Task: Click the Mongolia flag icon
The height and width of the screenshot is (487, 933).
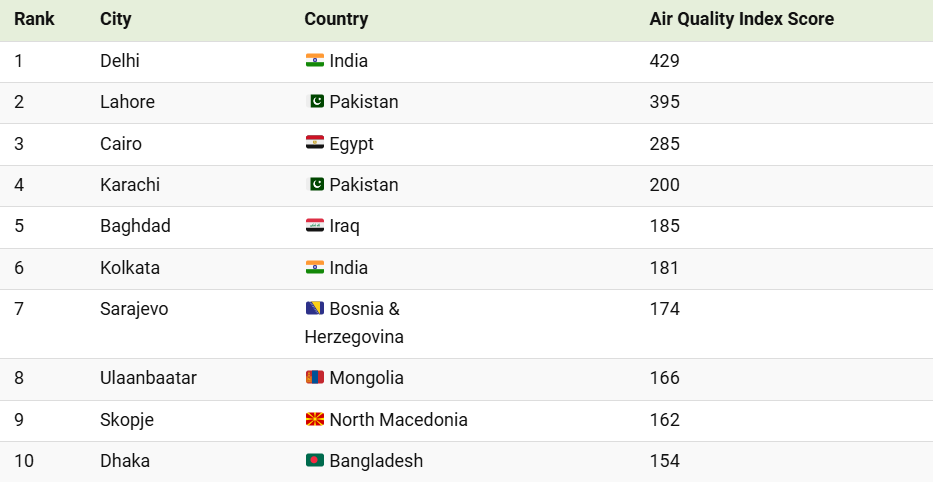Action: tap(315, 377)
